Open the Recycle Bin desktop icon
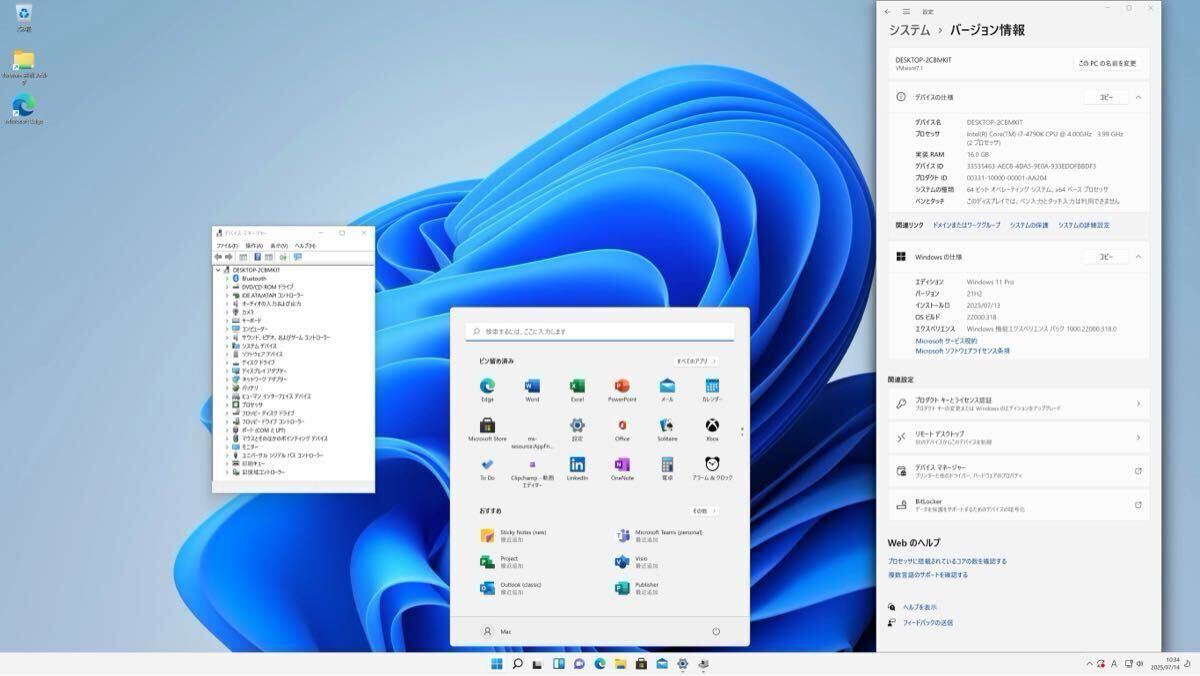Screen dimensions: 1200x676 pyautogui.click(x=23, y=16)
